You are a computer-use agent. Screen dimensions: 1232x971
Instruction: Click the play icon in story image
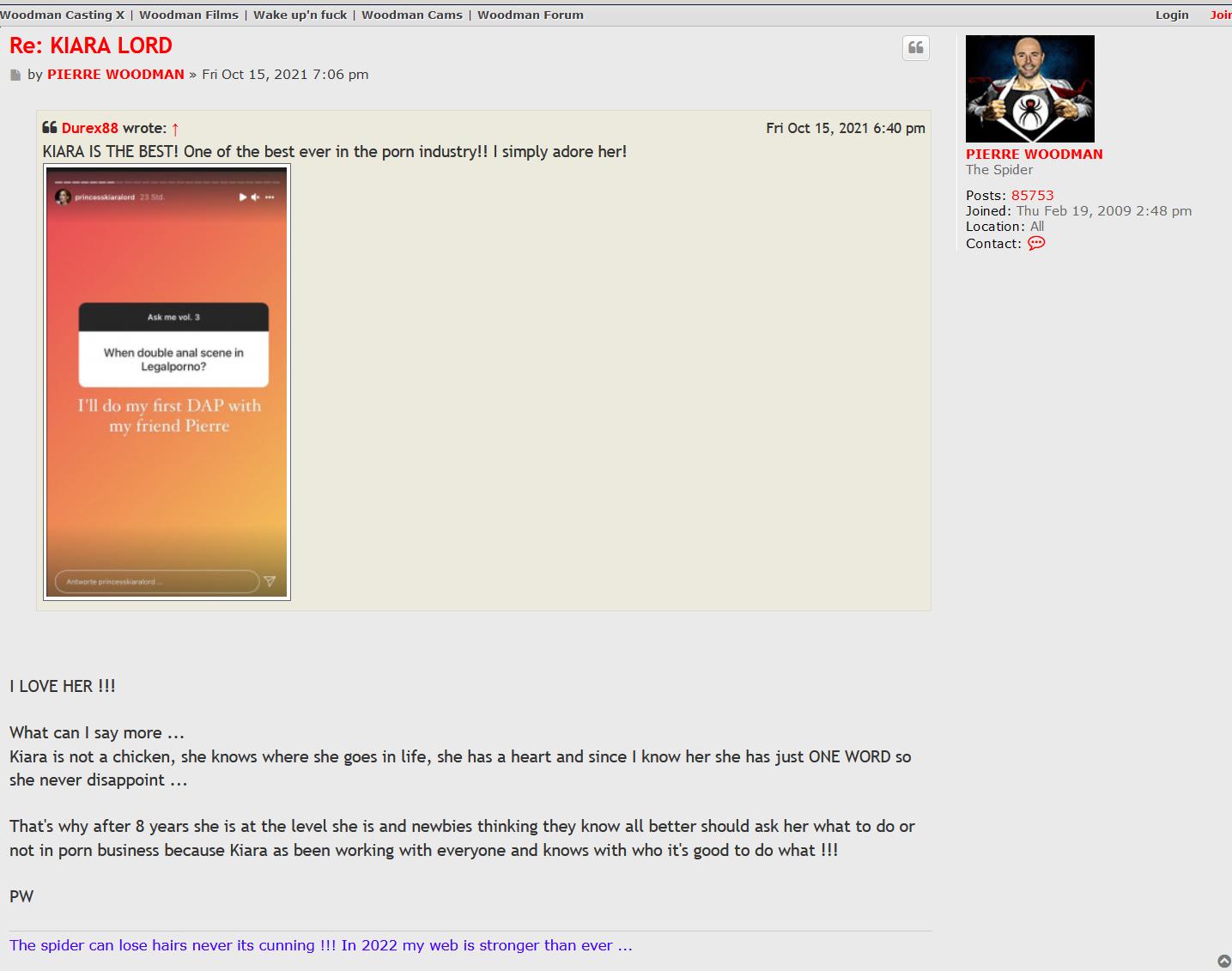tap(243, 197)
